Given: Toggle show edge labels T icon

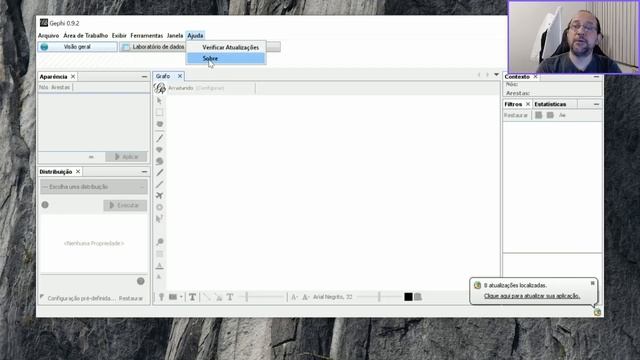Looking at the screenshot, I should [230, 297].
